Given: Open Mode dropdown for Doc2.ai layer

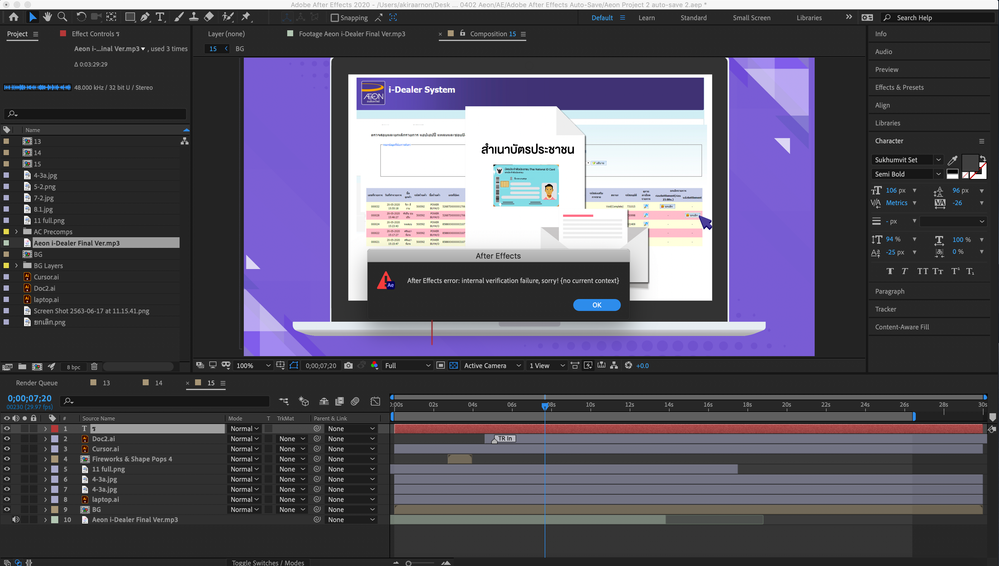Looking at the screenshot, I should click(245, 439).
